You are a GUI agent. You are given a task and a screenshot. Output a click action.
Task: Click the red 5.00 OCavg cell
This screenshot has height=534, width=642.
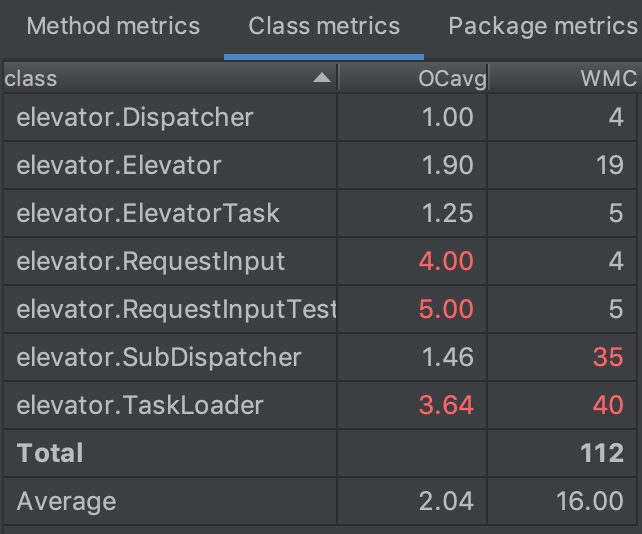point(446,309)
